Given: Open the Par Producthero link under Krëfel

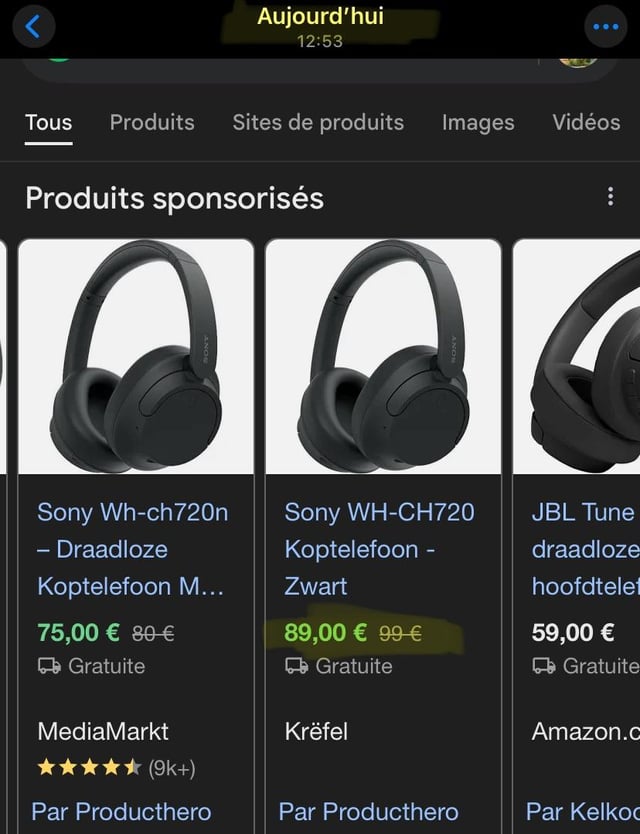Looking at the screenshot, I should click(x=368, y=811).
